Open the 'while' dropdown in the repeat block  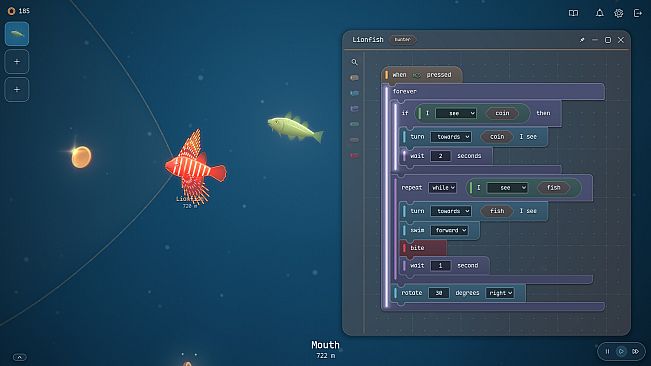pyautogui.click(x=443, y=188)
